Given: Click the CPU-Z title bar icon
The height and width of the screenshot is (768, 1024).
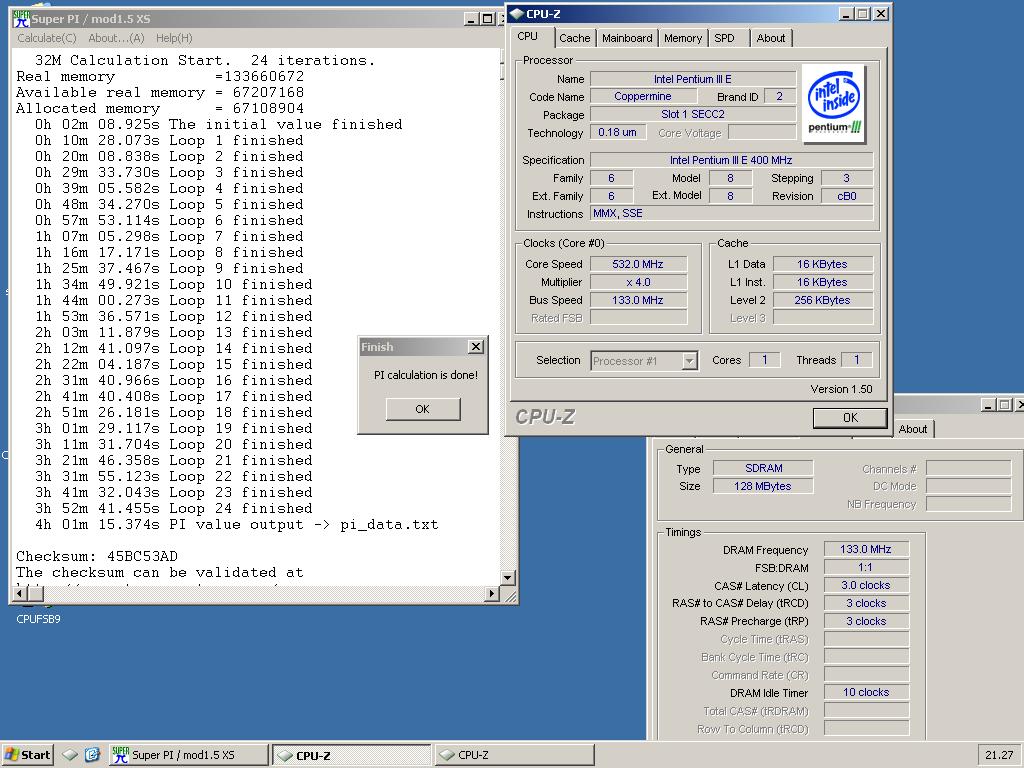Looking at the screenshot, I should (517, 14).
